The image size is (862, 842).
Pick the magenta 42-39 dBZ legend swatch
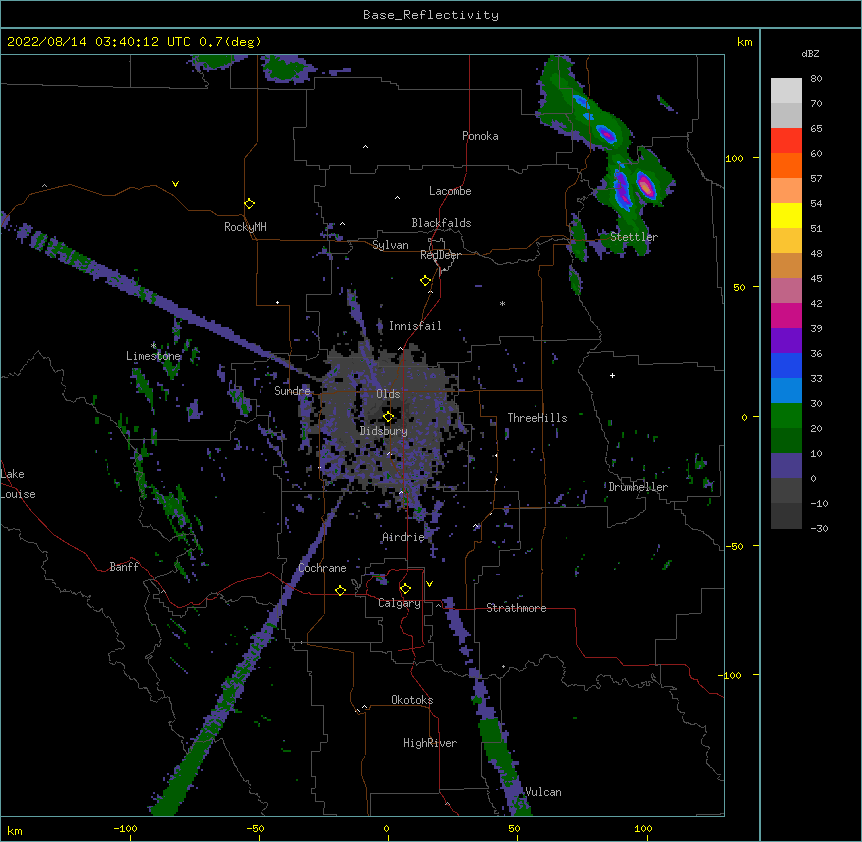(x=786, y=315)
